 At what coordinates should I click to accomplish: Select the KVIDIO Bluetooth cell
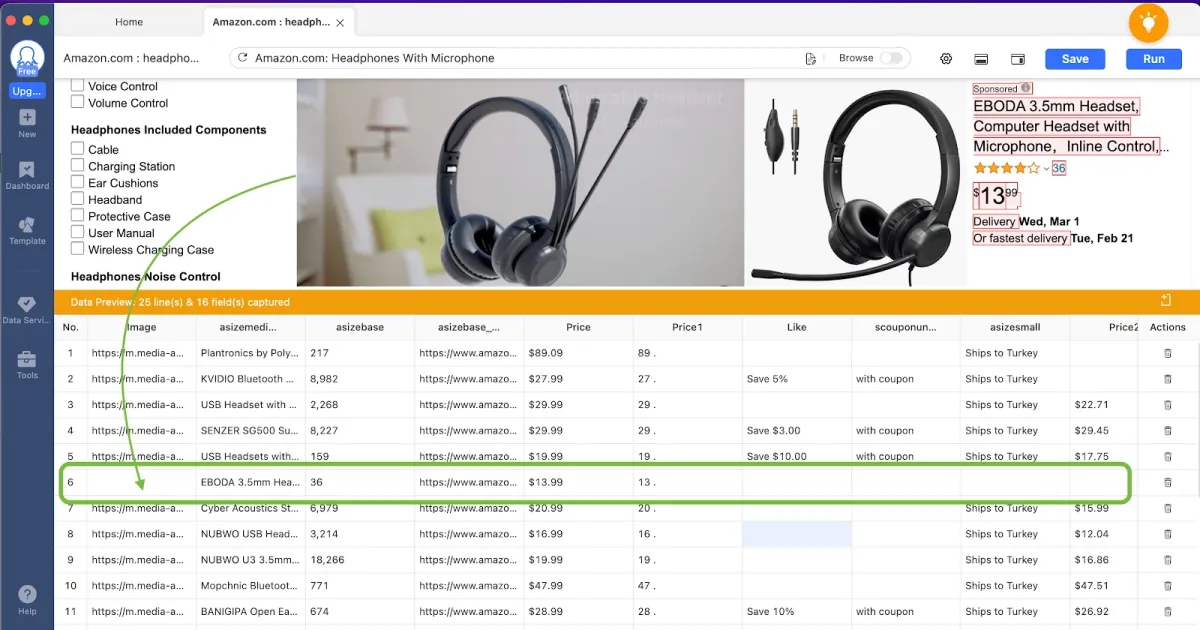[x=251, y=379]
